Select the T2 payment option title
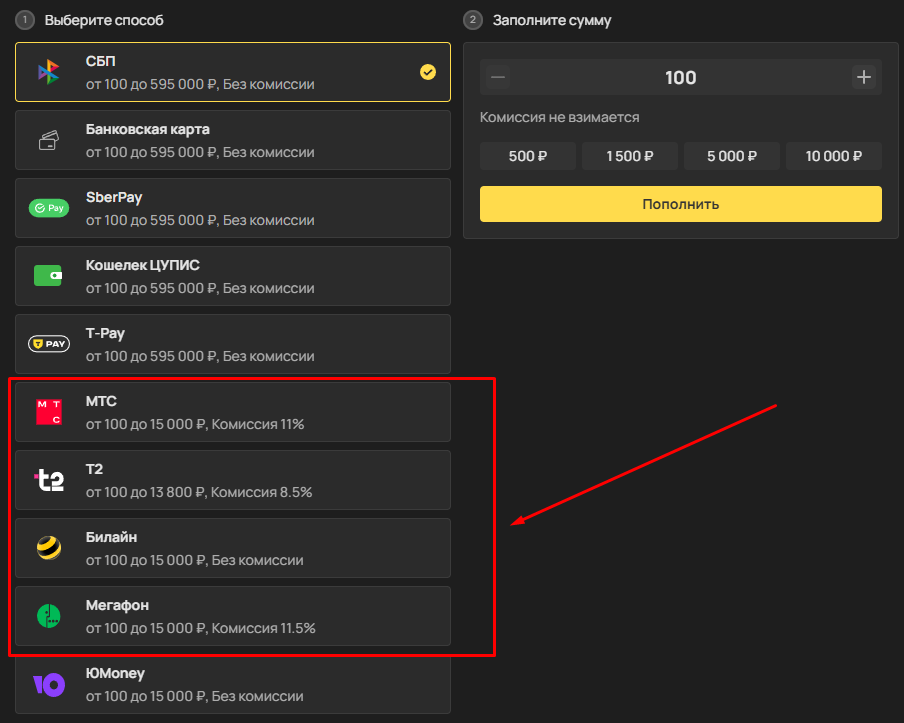This screenshot has height=723, width=904. (x=94, y=469)
